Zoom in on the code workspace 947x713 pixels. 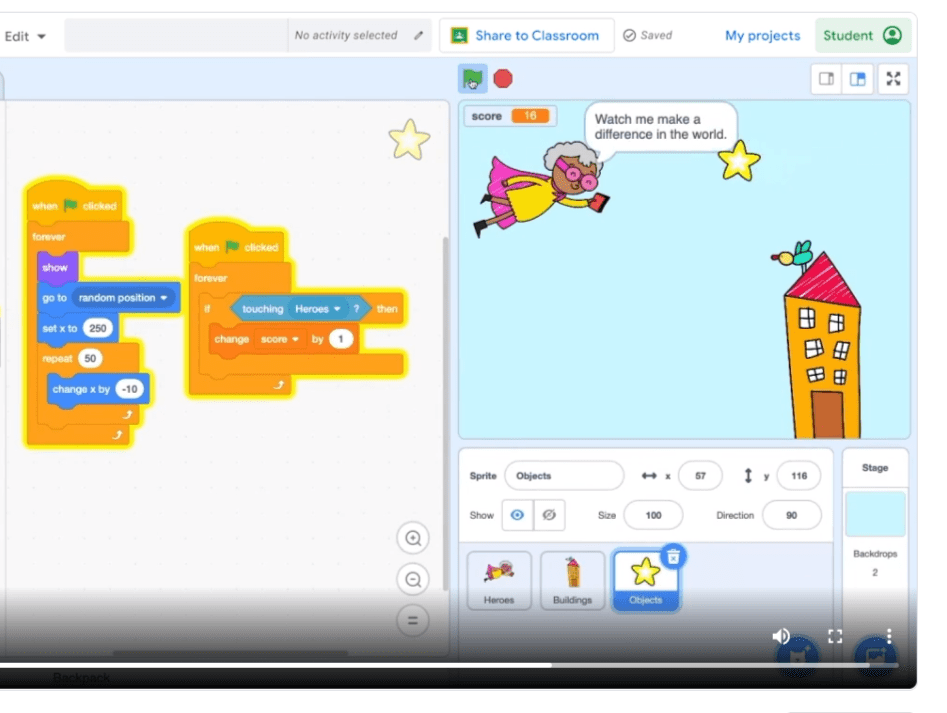click(x=413, y=538)
